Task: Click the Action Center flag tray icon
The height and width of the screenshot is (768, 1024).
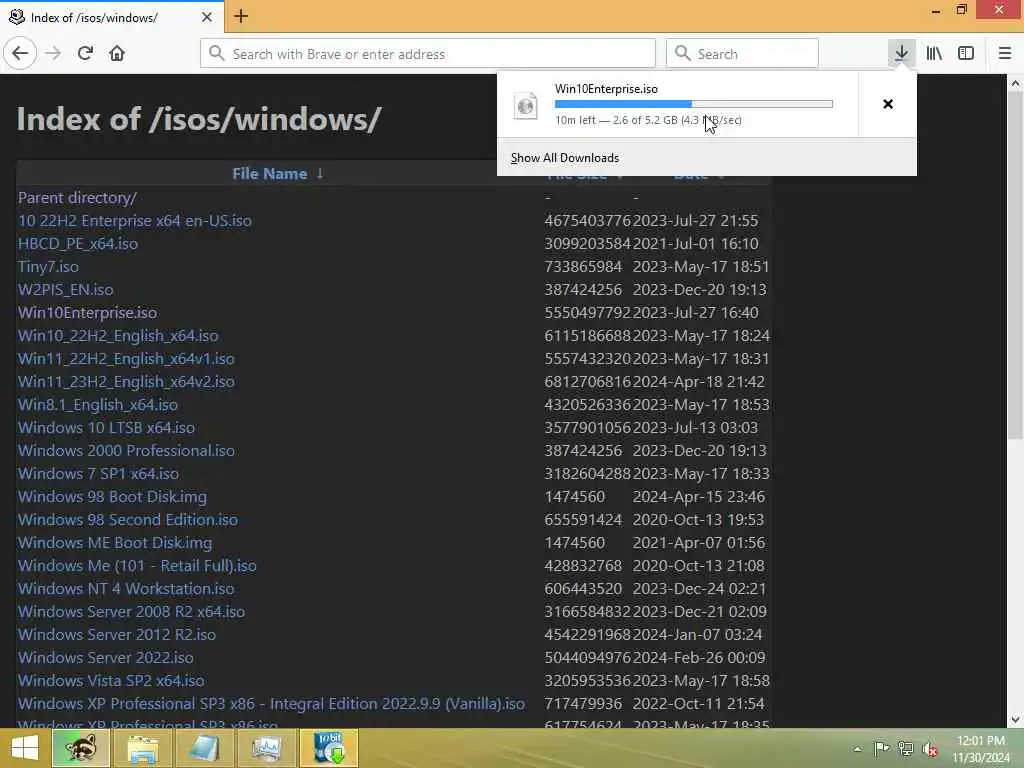Action: (881, 748)
